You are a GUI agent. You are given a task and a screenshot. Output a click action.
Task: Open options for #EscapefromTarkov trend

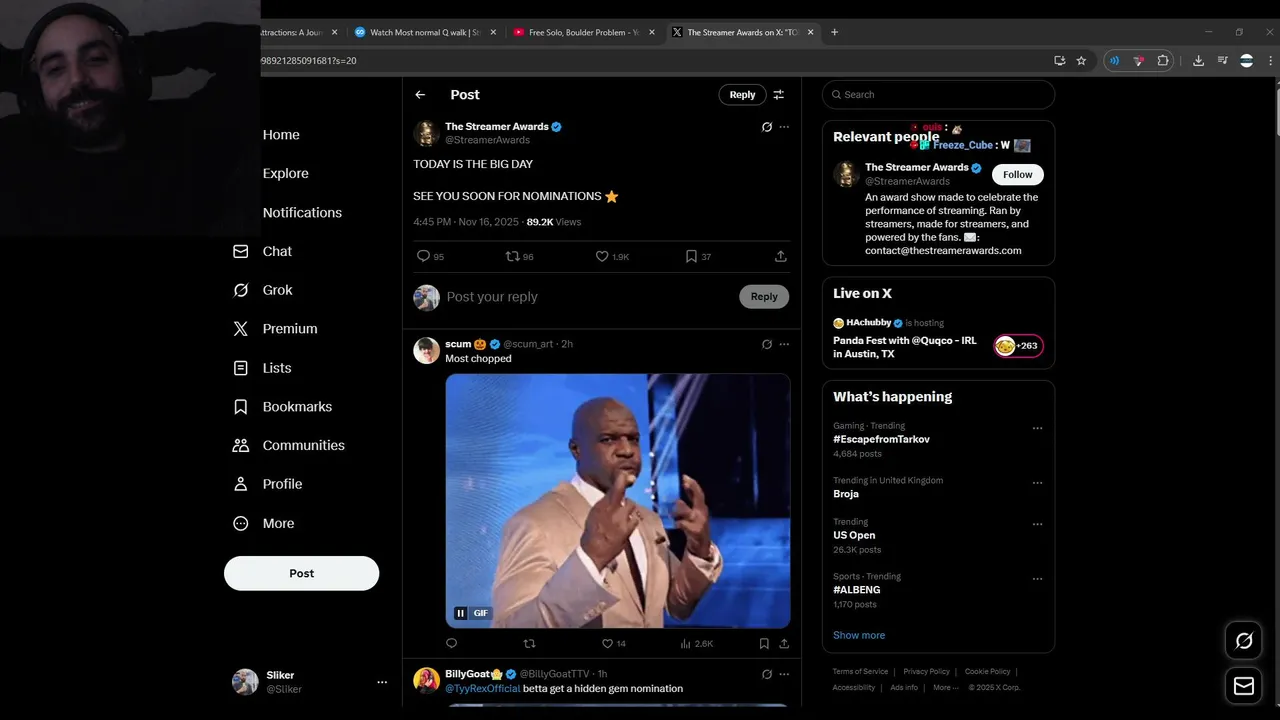[1037, 428]
